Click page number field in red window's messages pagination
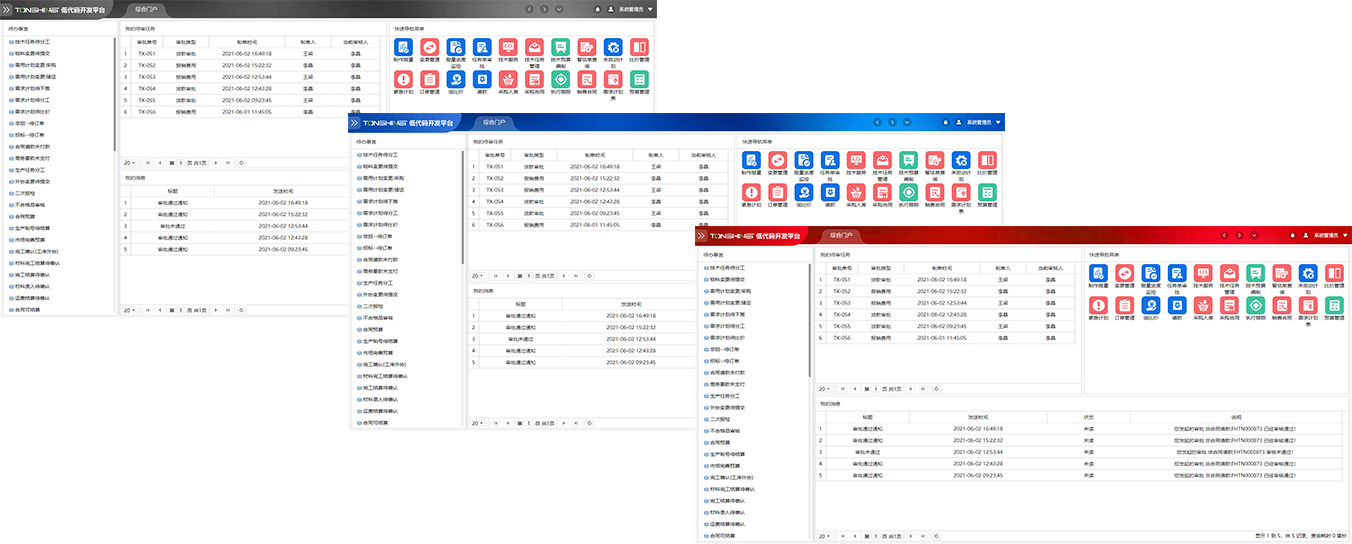Viewport: 1352px width, 544px height. click(876, 536)
